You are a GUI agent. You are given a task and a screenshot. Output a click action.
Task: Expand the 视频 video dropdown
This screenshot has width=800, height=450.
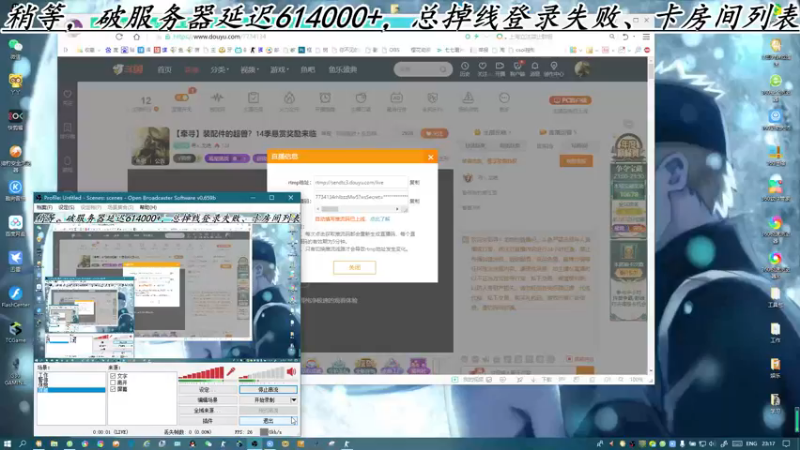(x=249, y=69)
